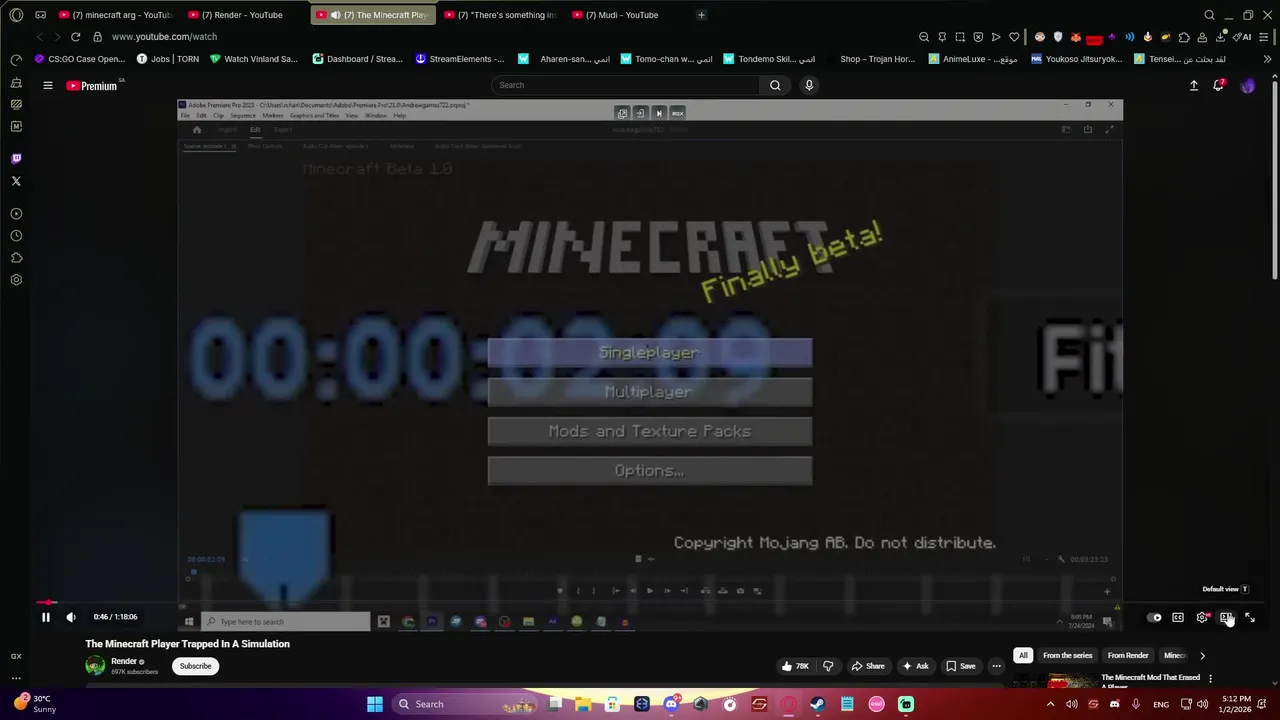Open a new browser tab
Image resolution: width=1280 pixels, height=720 pixels.
[x=701, y=15]
